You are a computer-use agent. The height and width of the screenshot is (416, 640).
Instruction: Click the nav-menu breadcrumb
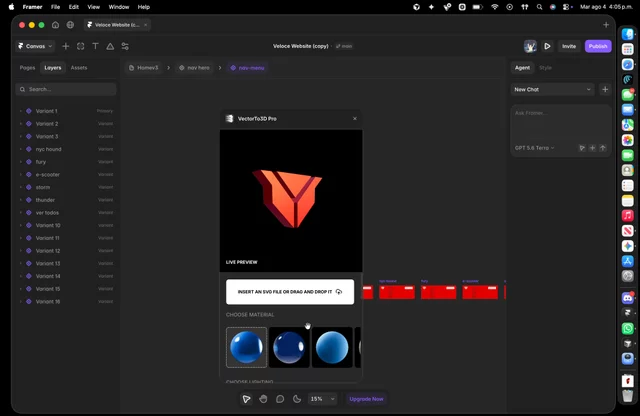point(248,68)
